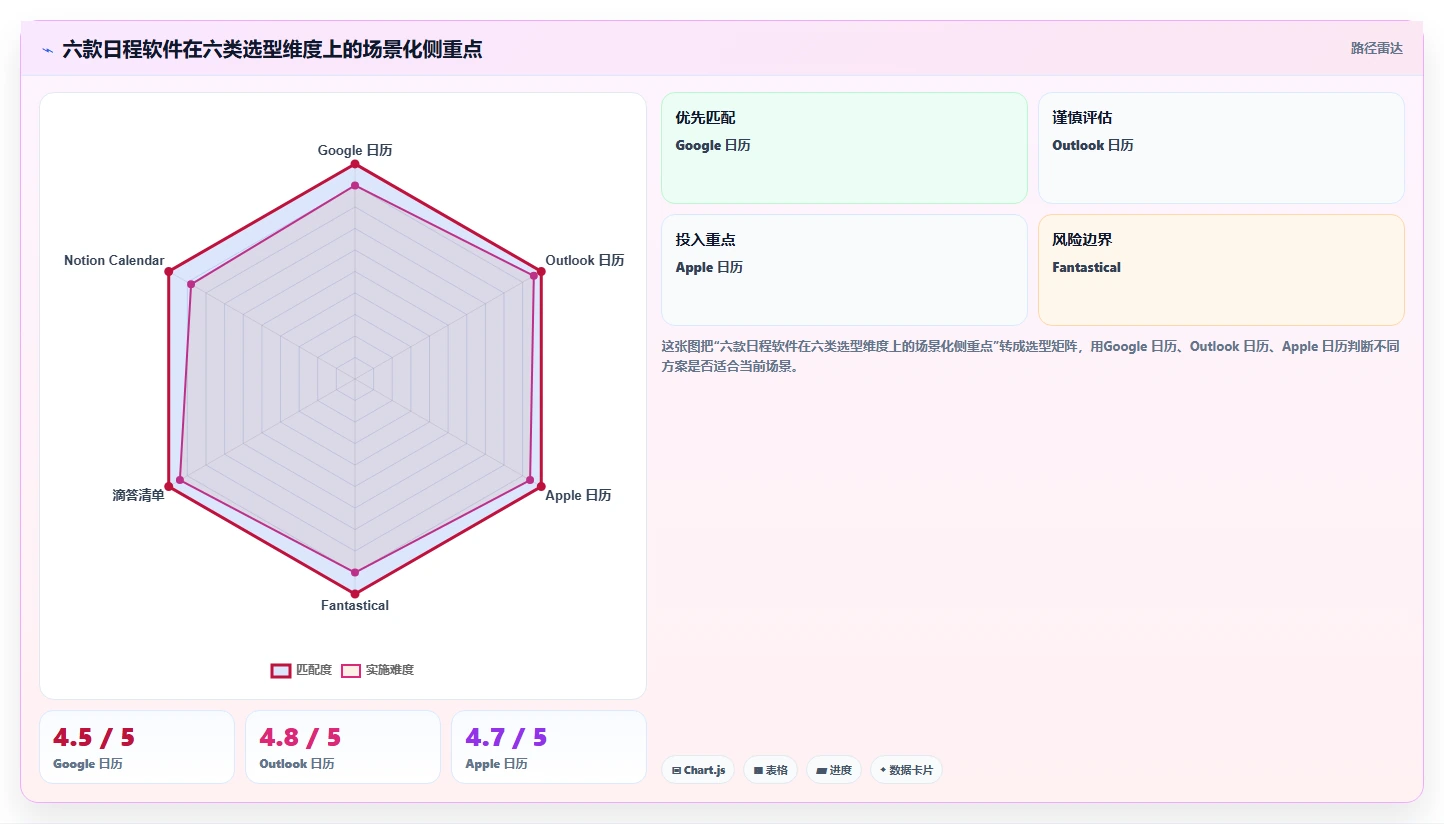This screenshot has height=824, width=1444.
Task: Click the 4.5 / 5 score value
Action: click(94, 738)
